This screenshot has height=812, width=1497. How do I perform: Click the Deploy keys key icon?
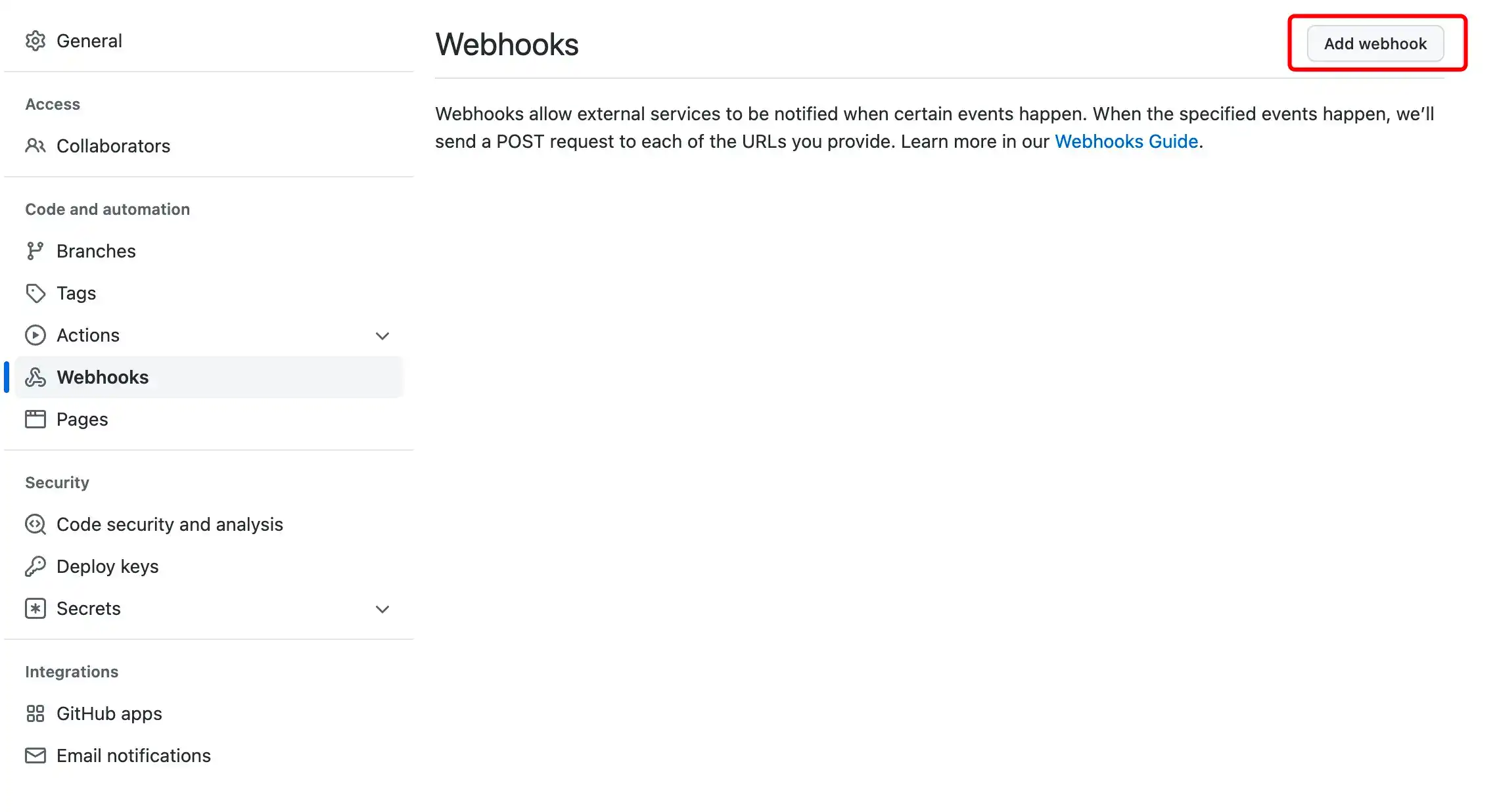click(x=35, y=566)
